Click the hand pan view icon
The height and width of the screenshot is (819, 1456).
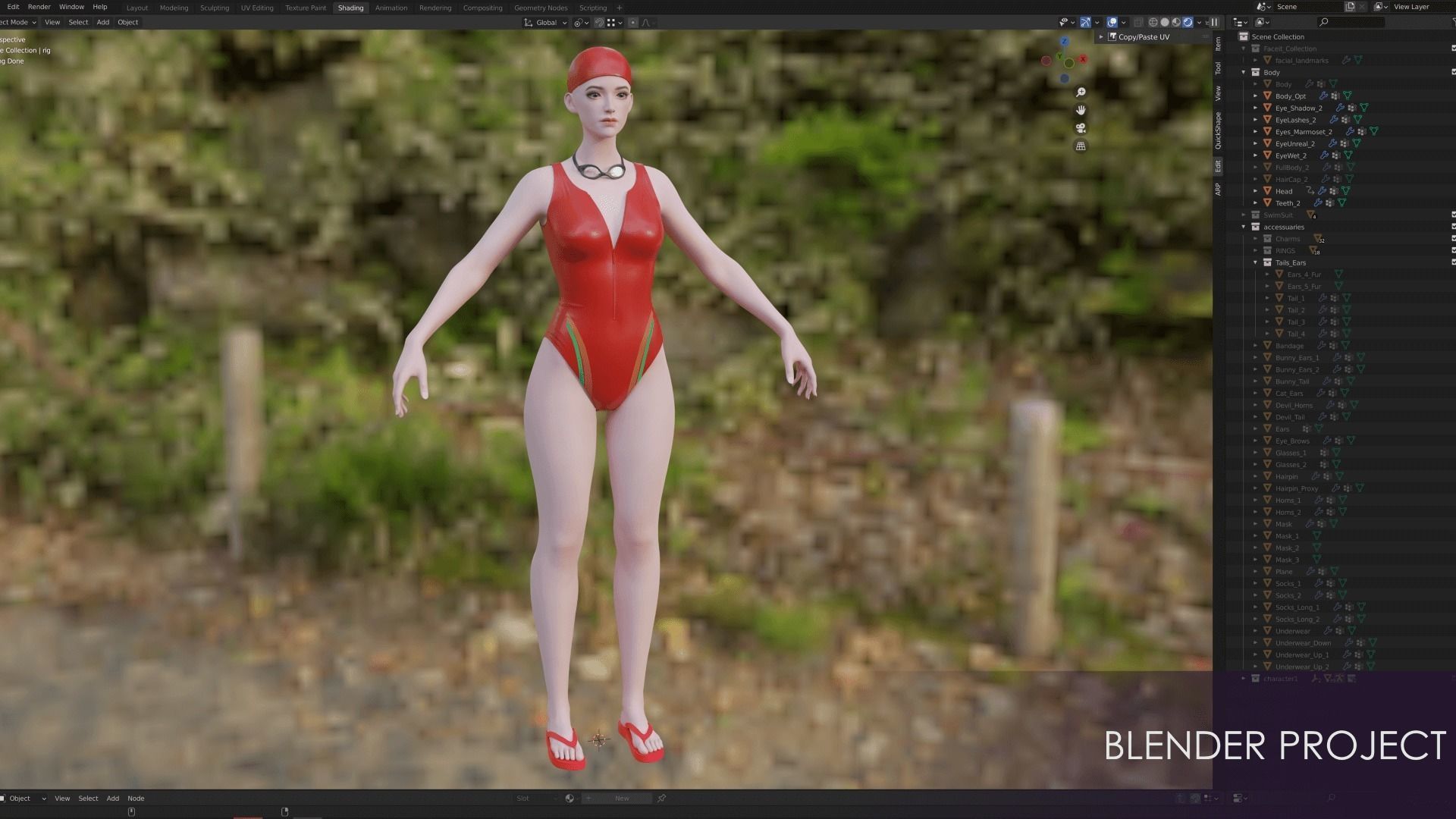(1081, 110)
